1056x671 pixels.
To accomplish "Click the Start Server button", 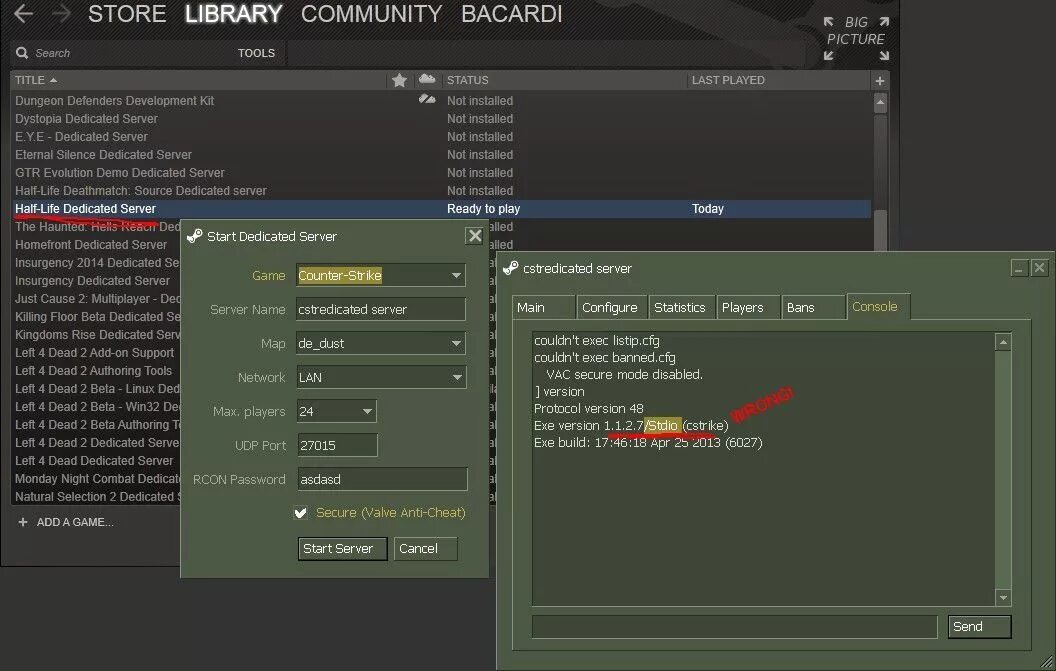I will click(x=342, y=548).
